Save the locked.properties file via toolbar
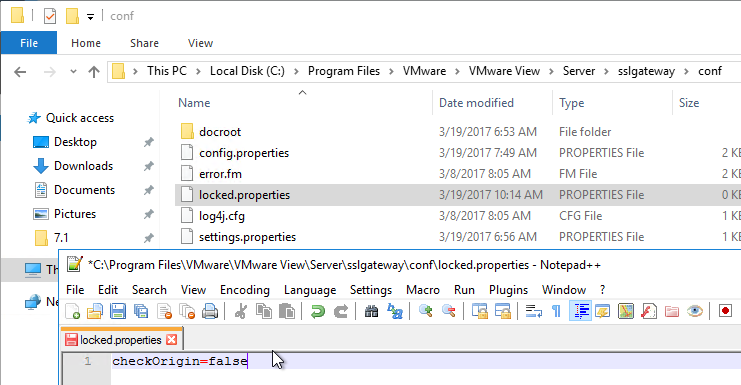 118,311
